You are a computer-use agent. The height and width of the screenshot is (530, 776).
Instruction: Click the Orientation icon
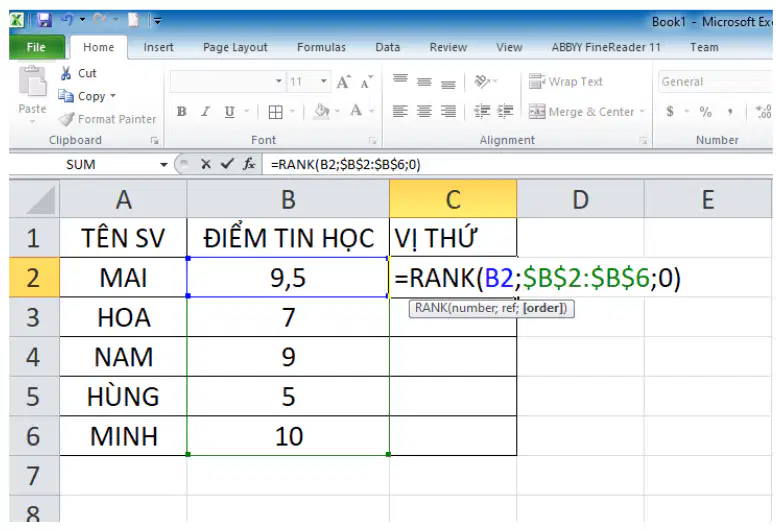482,81
